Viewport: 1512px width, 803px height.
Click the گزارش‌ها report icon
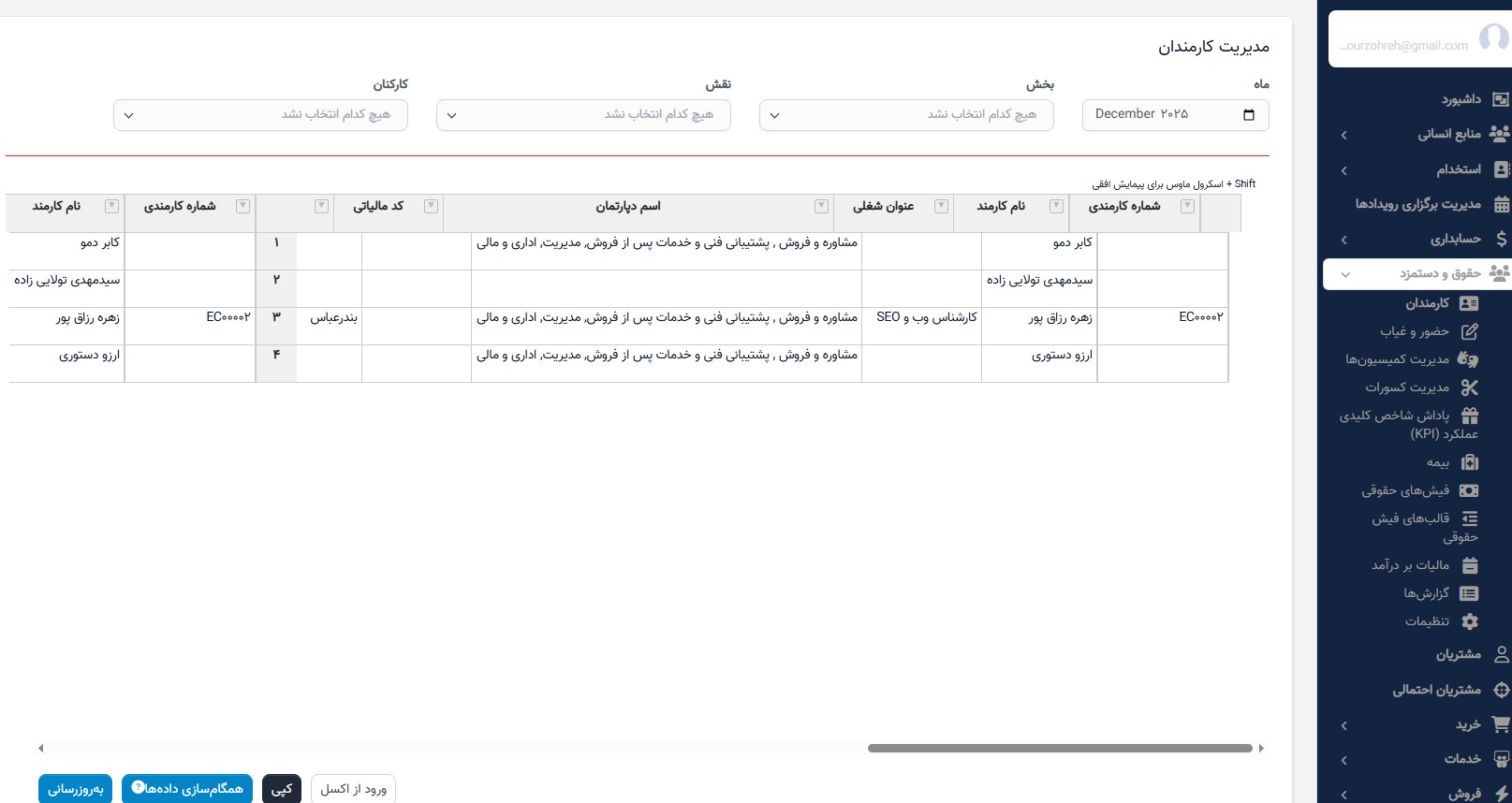(x=1469, y=593)
